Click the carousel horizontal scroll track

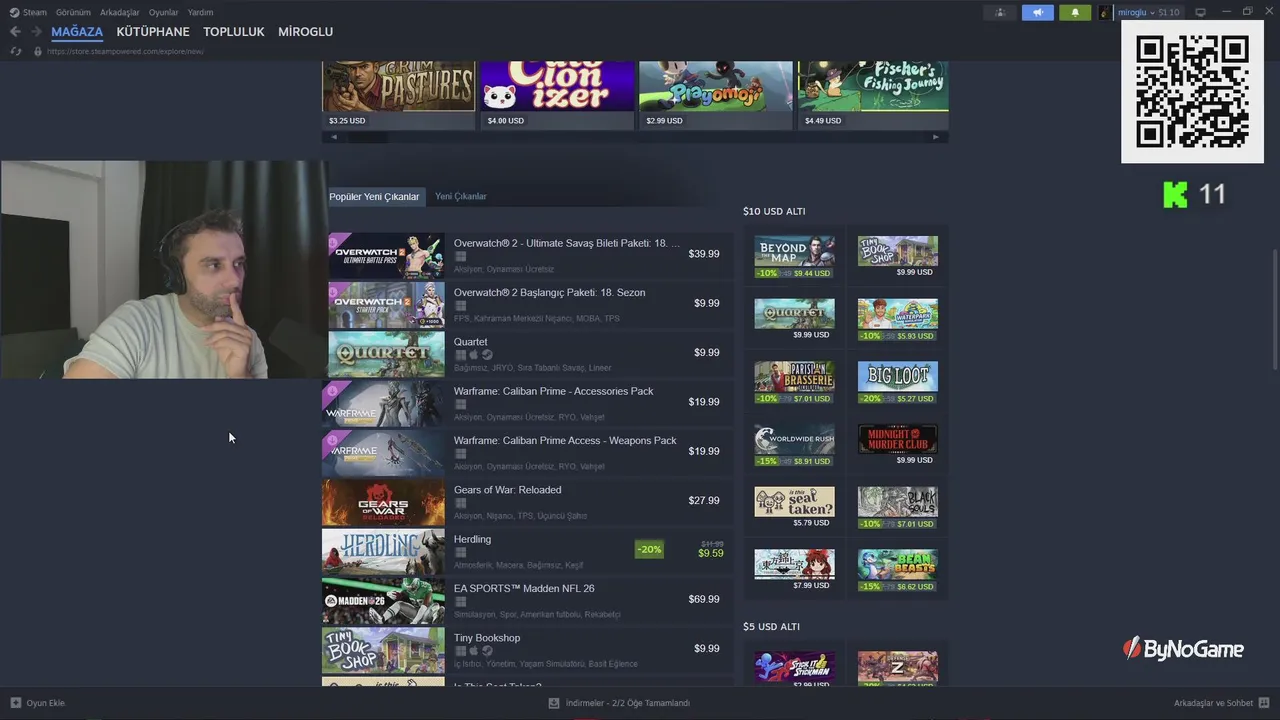(x=635, y=137)
